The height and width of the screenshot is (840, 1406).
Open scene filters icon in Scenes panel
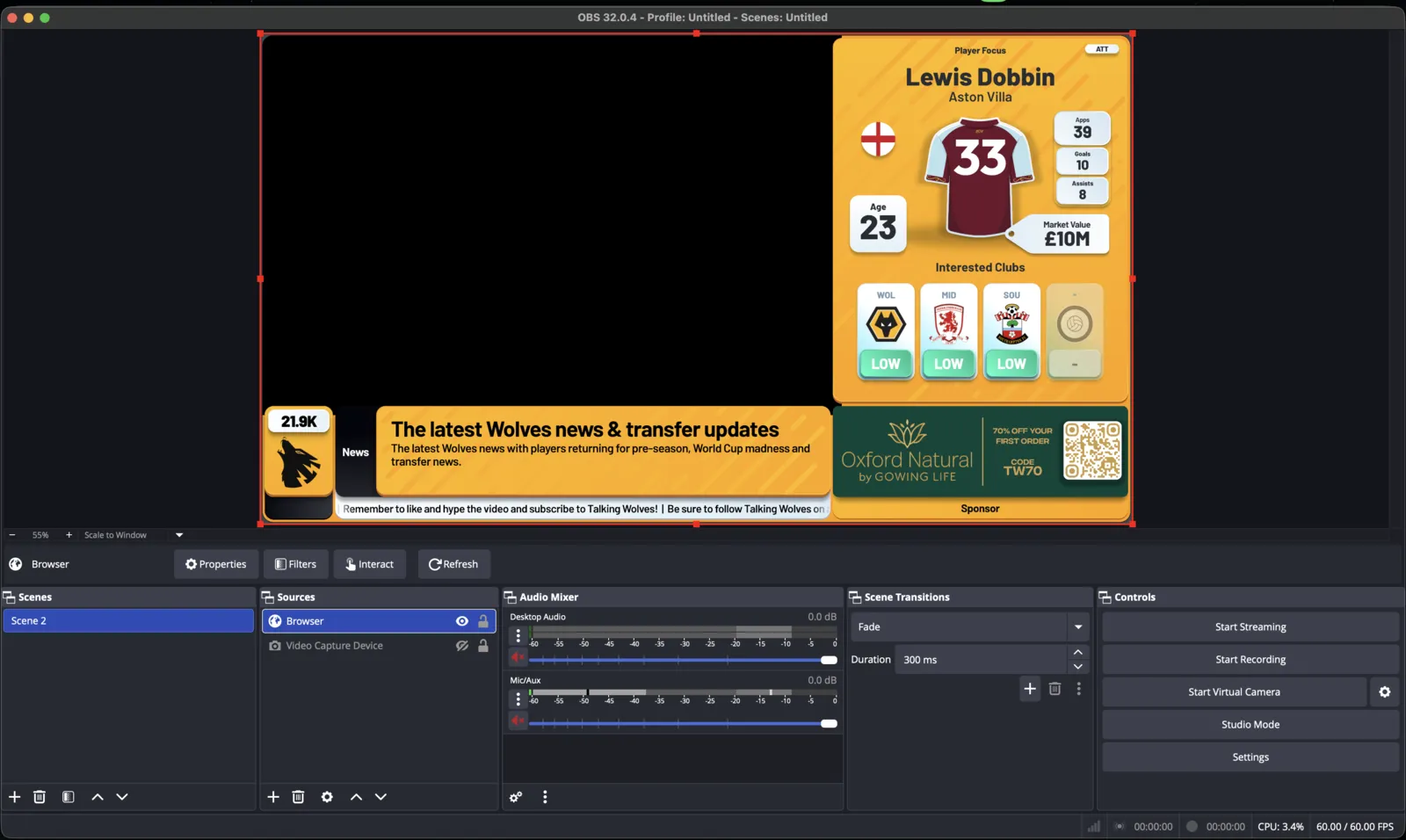pyautogui.click(x=68, y=797)
